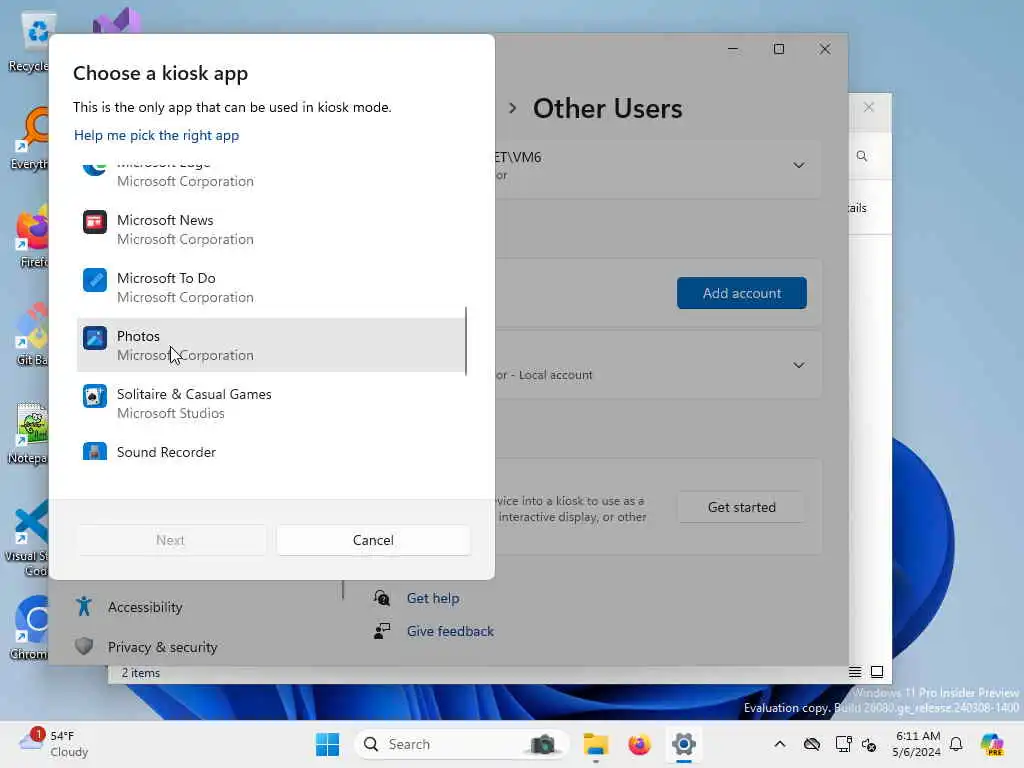
Task: Open the weather widget showing 54°F Cloudy
Action: pyautogui.click(x=55, y=744)
